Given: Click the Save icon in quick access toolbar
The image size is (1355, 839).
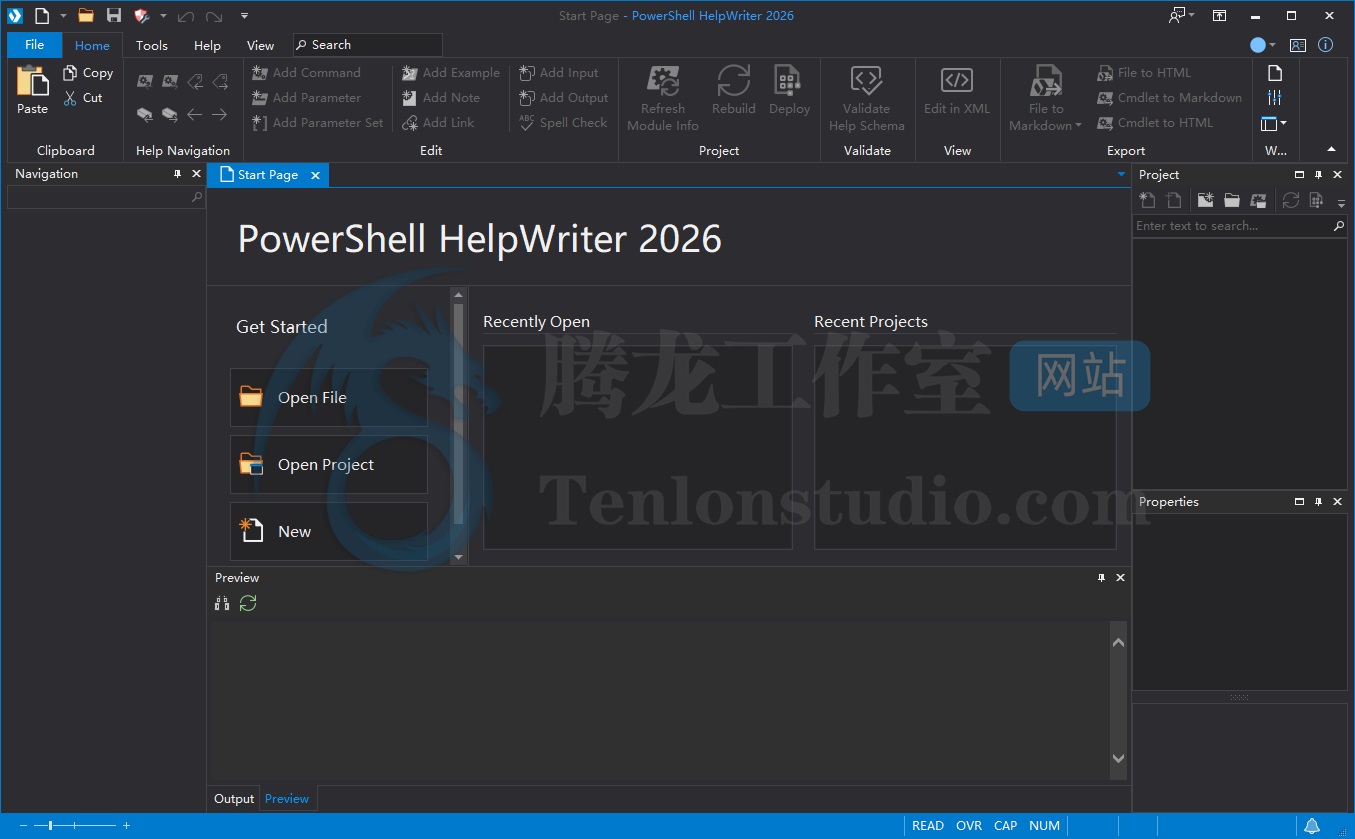Looking at the screenshot, I should [114, 15].
